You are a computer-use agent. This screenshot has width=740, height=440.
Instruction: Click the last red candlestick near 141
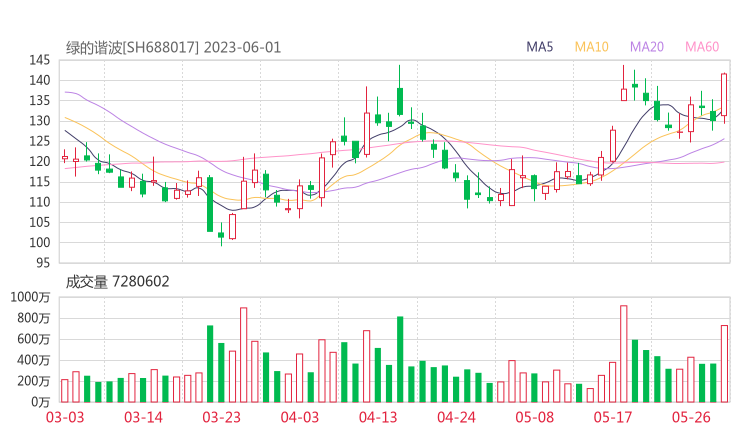(x=724, y=97)
